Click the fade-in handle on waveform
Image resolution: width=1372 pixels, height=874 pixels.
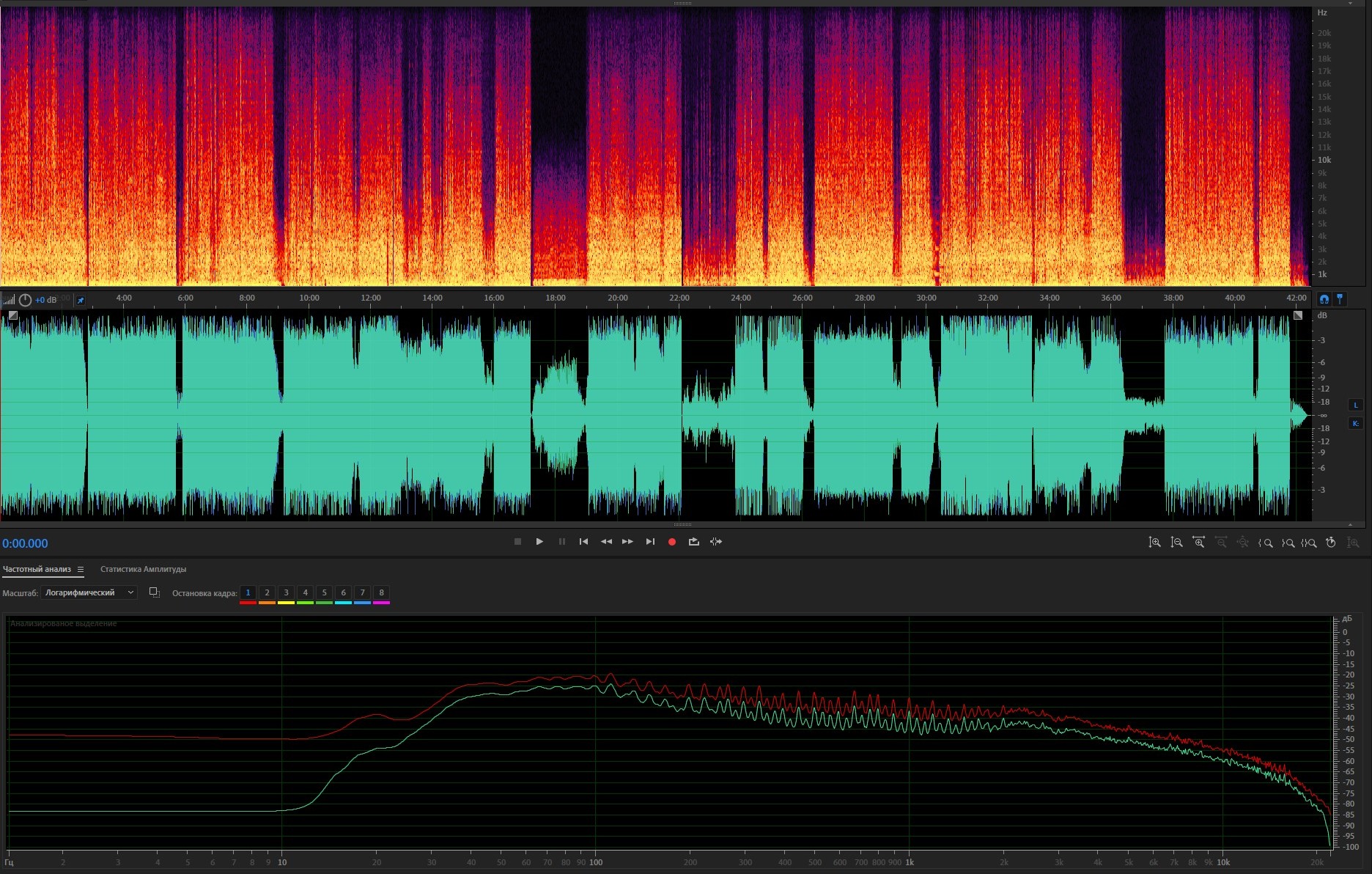point(12,315)
